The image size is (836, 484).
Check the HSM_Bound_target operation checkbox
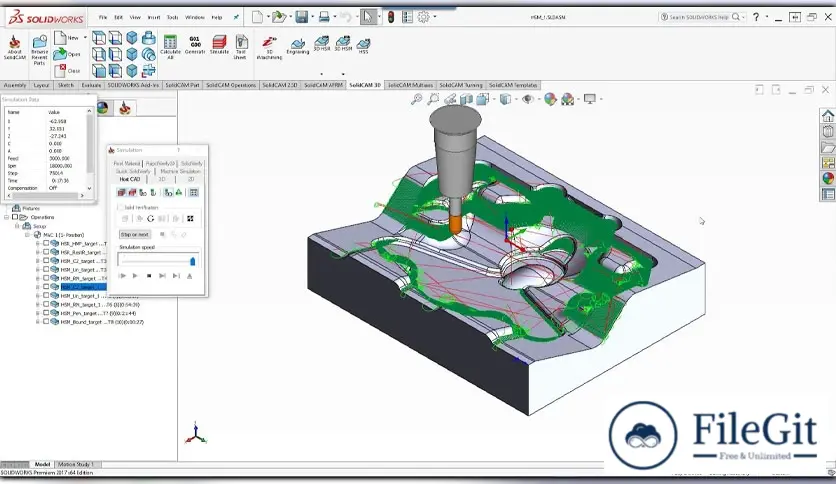tap(46, 321)
